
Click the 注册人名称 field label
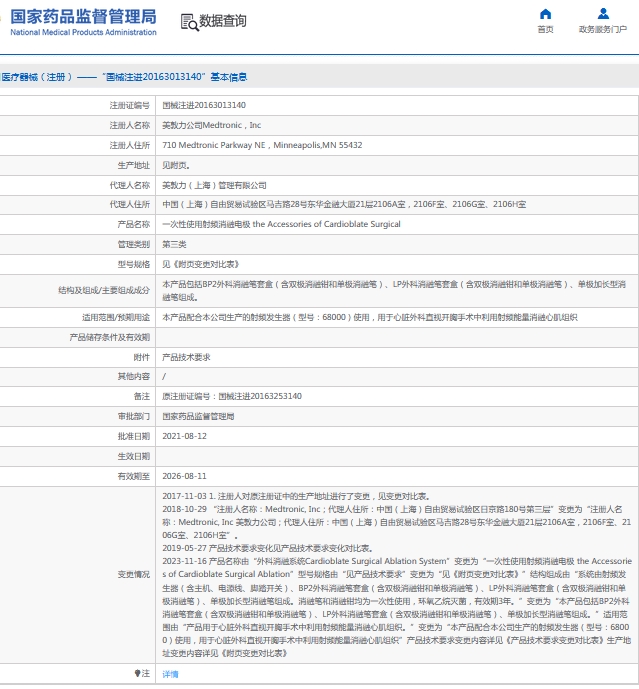click(x=130, y=126)
